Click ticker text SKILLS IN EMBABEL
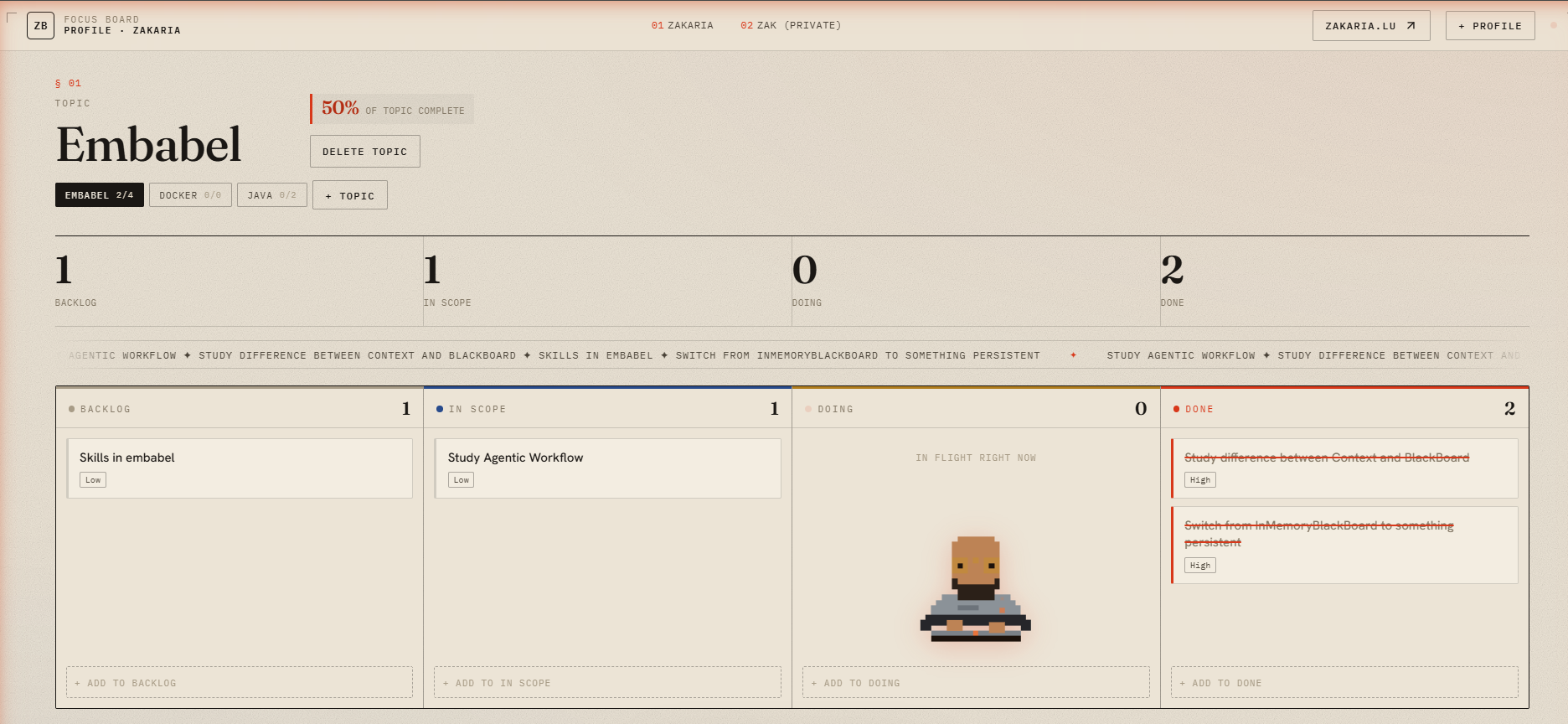Viewport: 1568px width, 724px height. tap(596, 355)
